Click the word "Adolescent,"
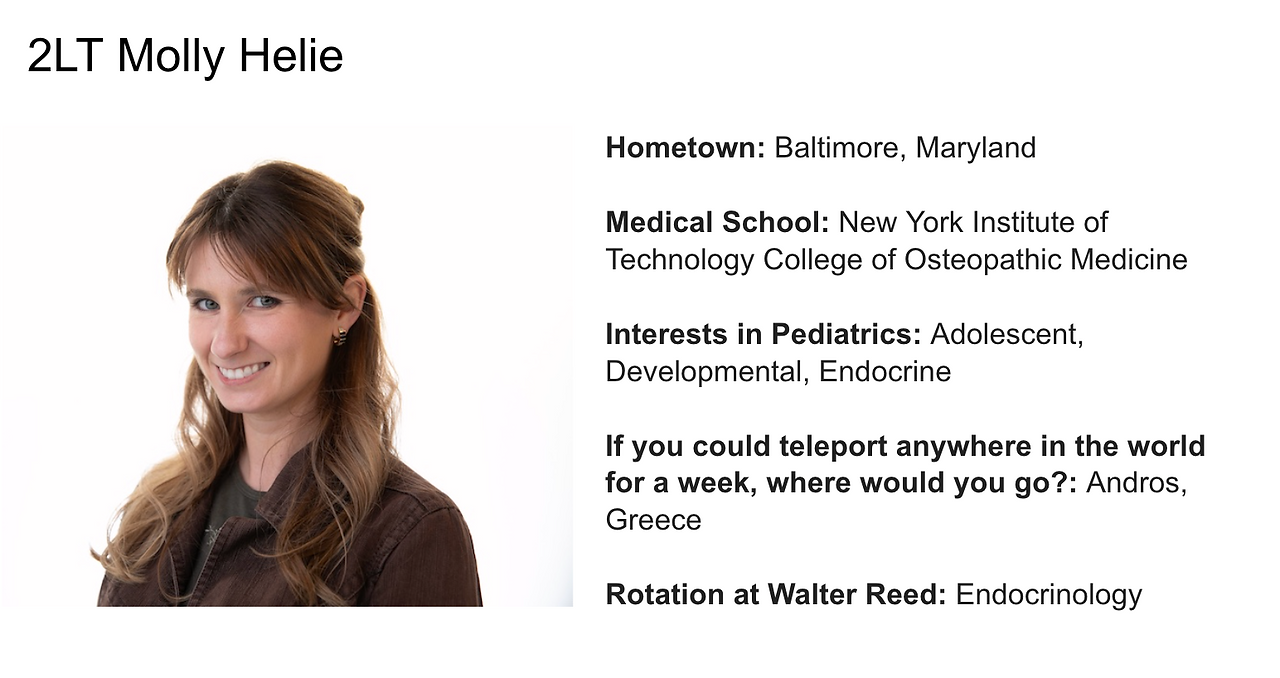This screenshot has height=678, width=1280. pos(1007,334)
